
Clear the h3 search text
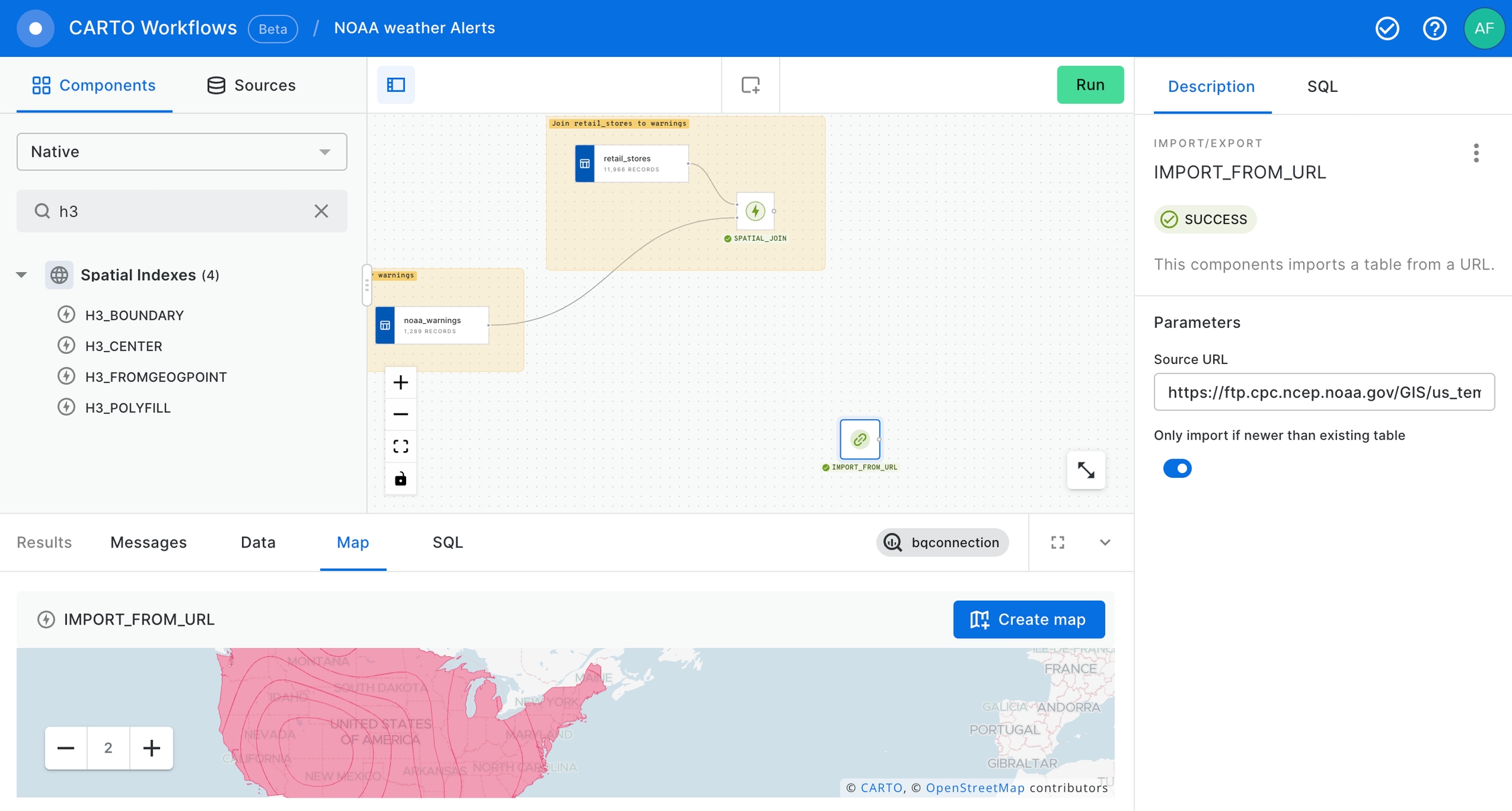(321, 211)
